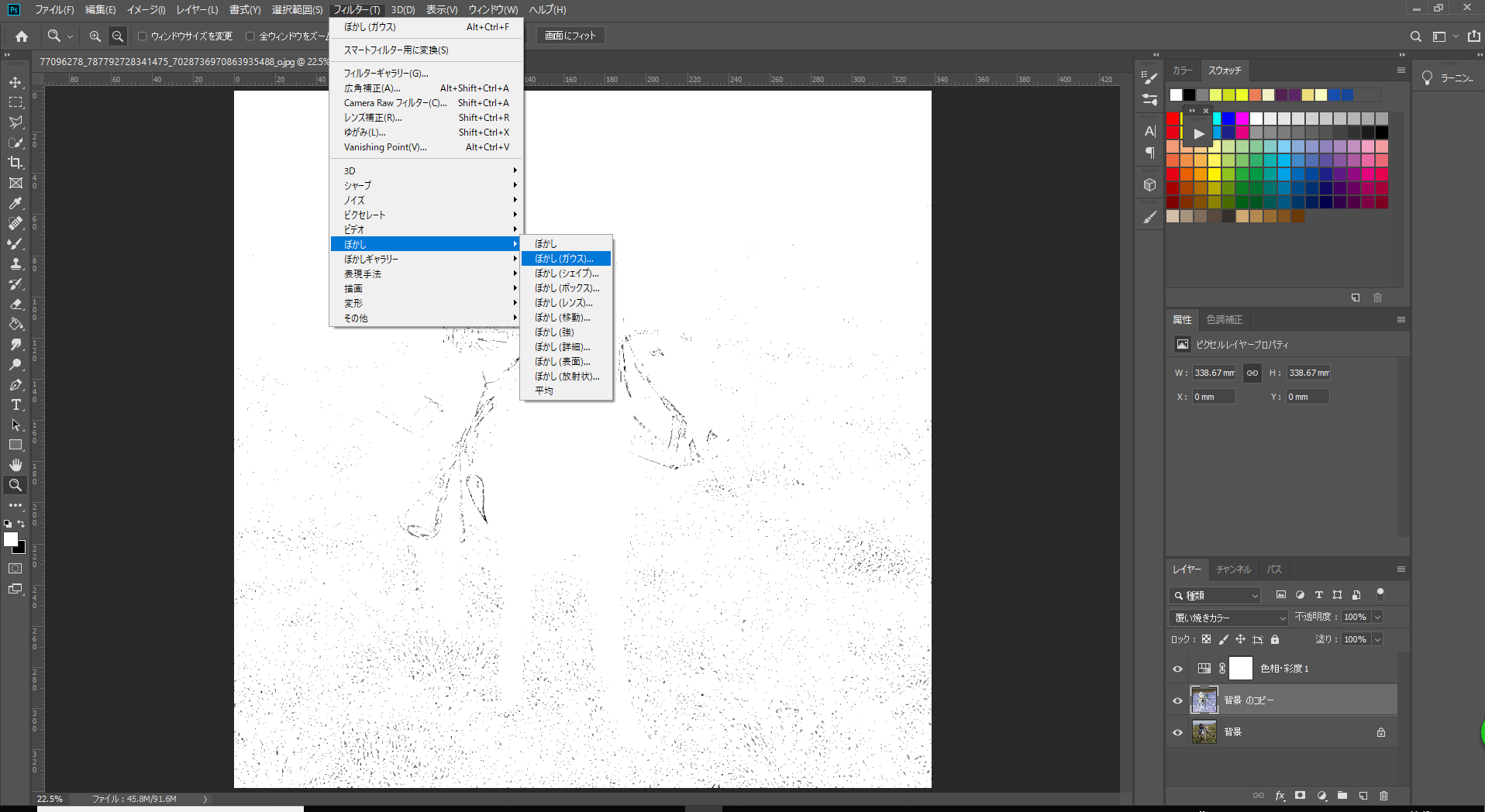Open the 不透明度 opacity dropdown arrow
The image size is (1485, 812).
click(x=1377, y=618)
